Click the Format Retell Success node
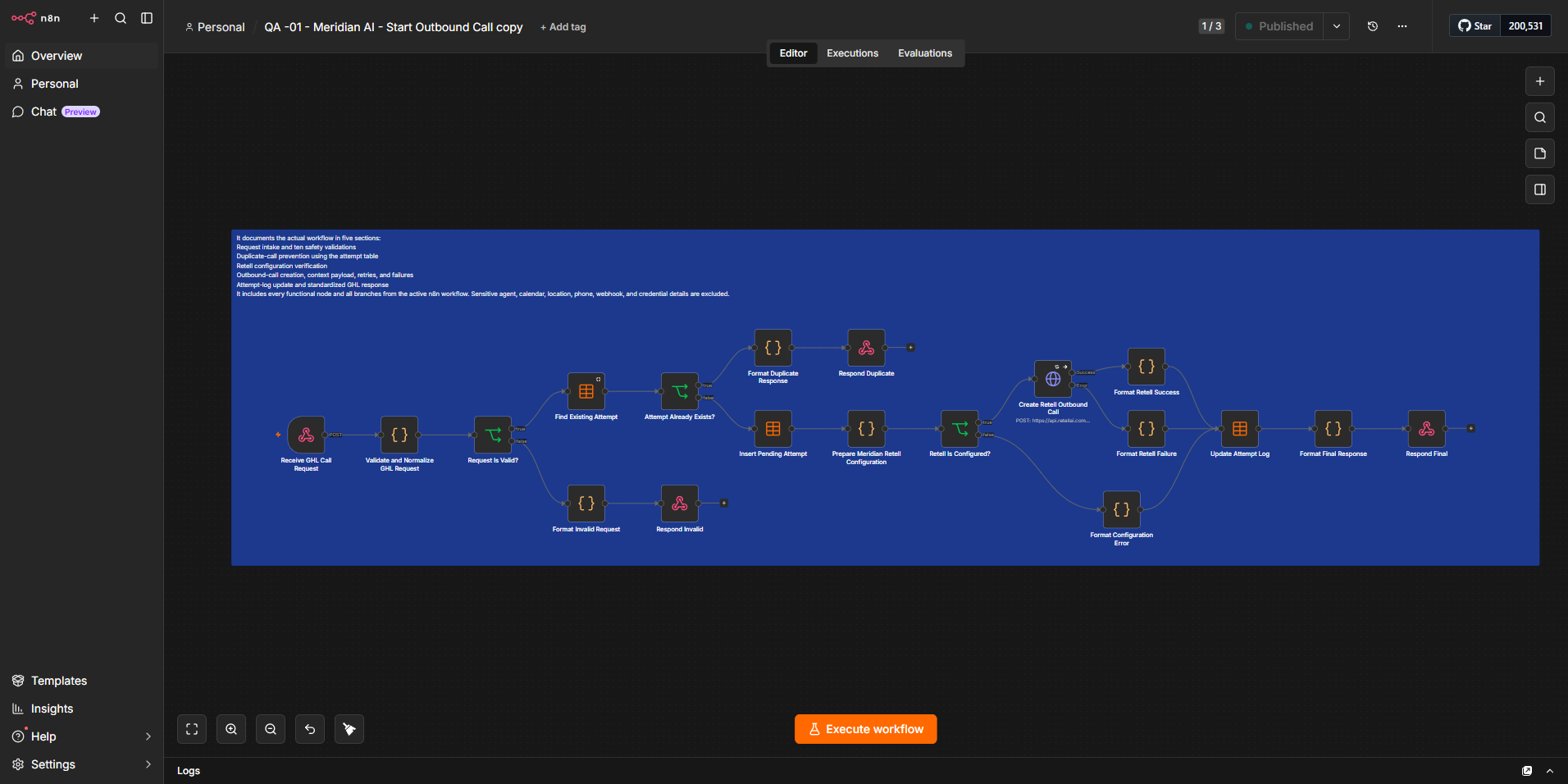The image size is (1568, 784). (x=1146, y=367)
